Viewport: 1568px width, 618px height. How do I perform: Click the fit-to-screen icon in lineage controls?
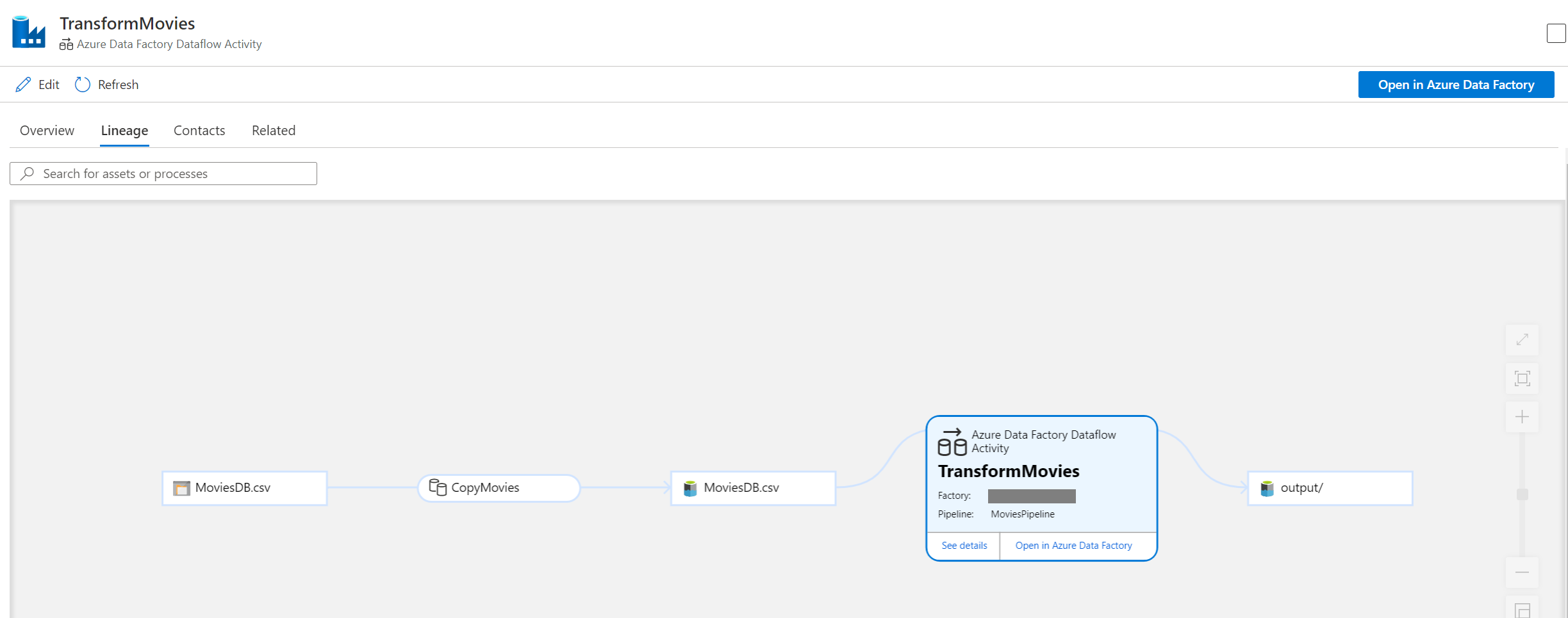(1523, 378)
